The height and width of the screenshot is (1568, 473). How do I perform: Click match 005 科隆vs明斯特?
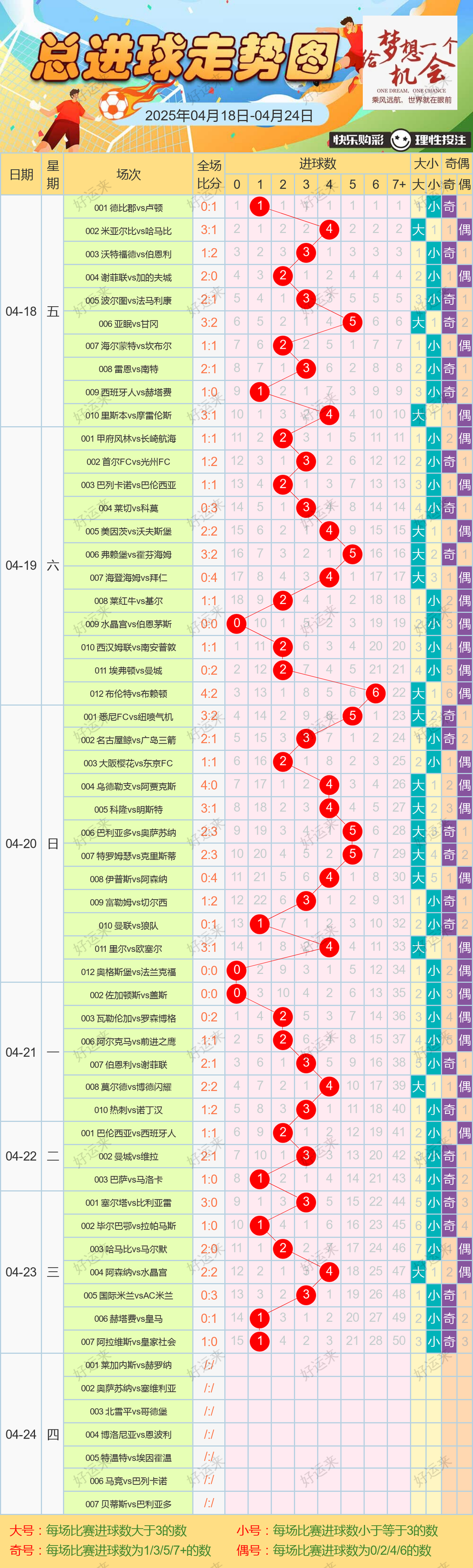point(129,809)
